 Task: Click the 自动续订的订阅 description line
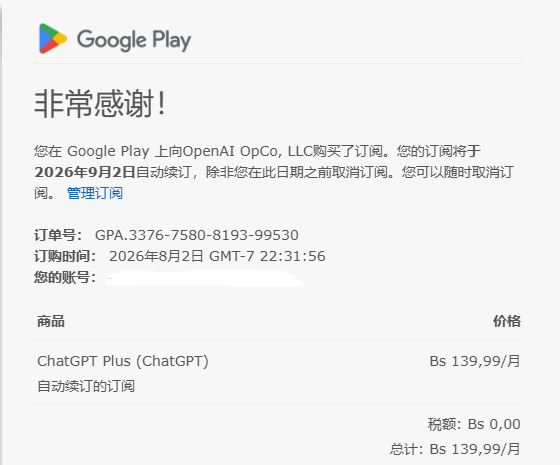click(x=86, y=386)
